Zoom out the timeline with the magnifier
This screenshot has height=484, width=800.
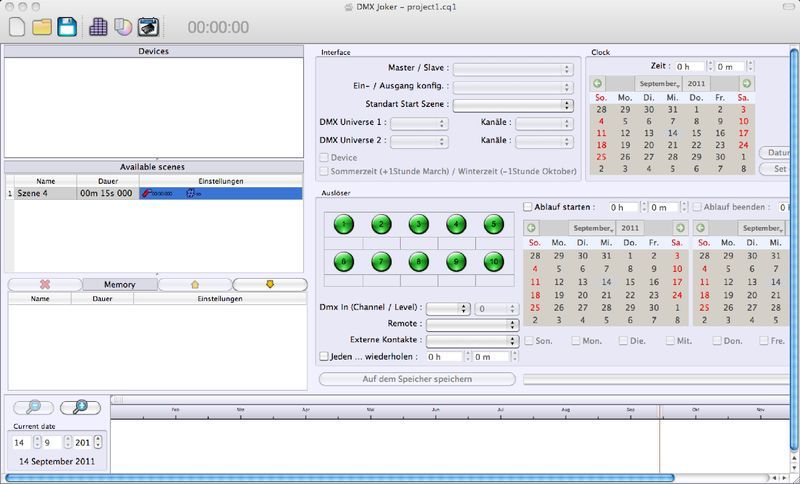[34, 407]
